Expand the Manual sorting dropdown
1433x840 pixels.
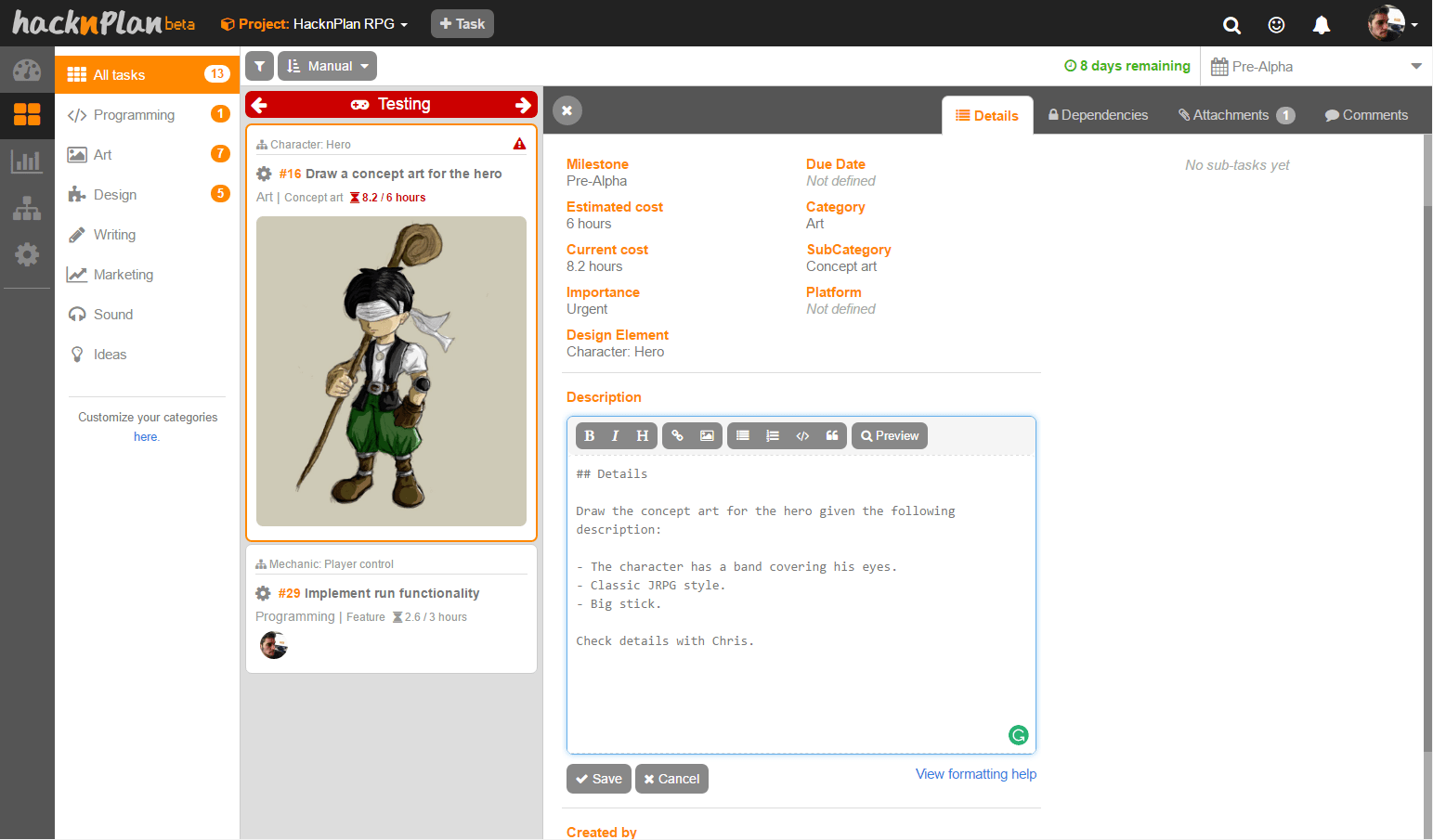pyautogui.click(x=328, y=66)
